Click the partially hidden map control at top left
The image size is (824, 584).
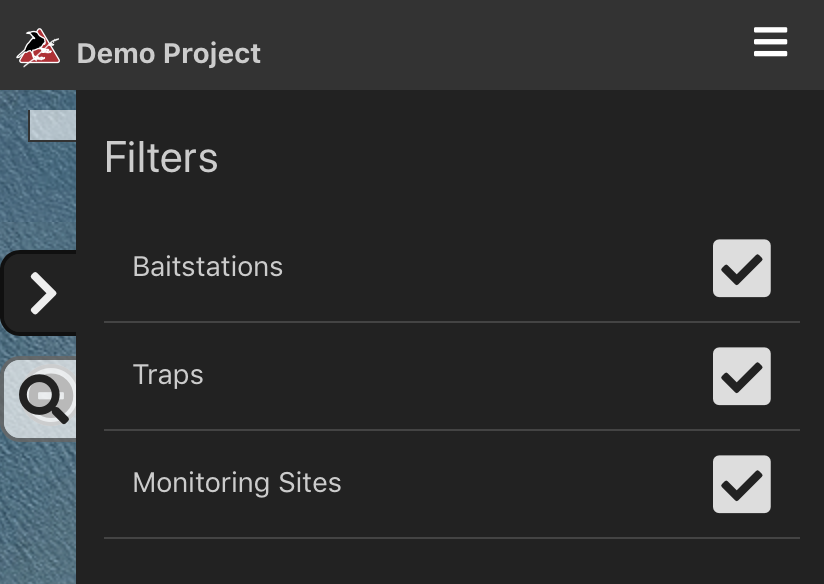52,125
